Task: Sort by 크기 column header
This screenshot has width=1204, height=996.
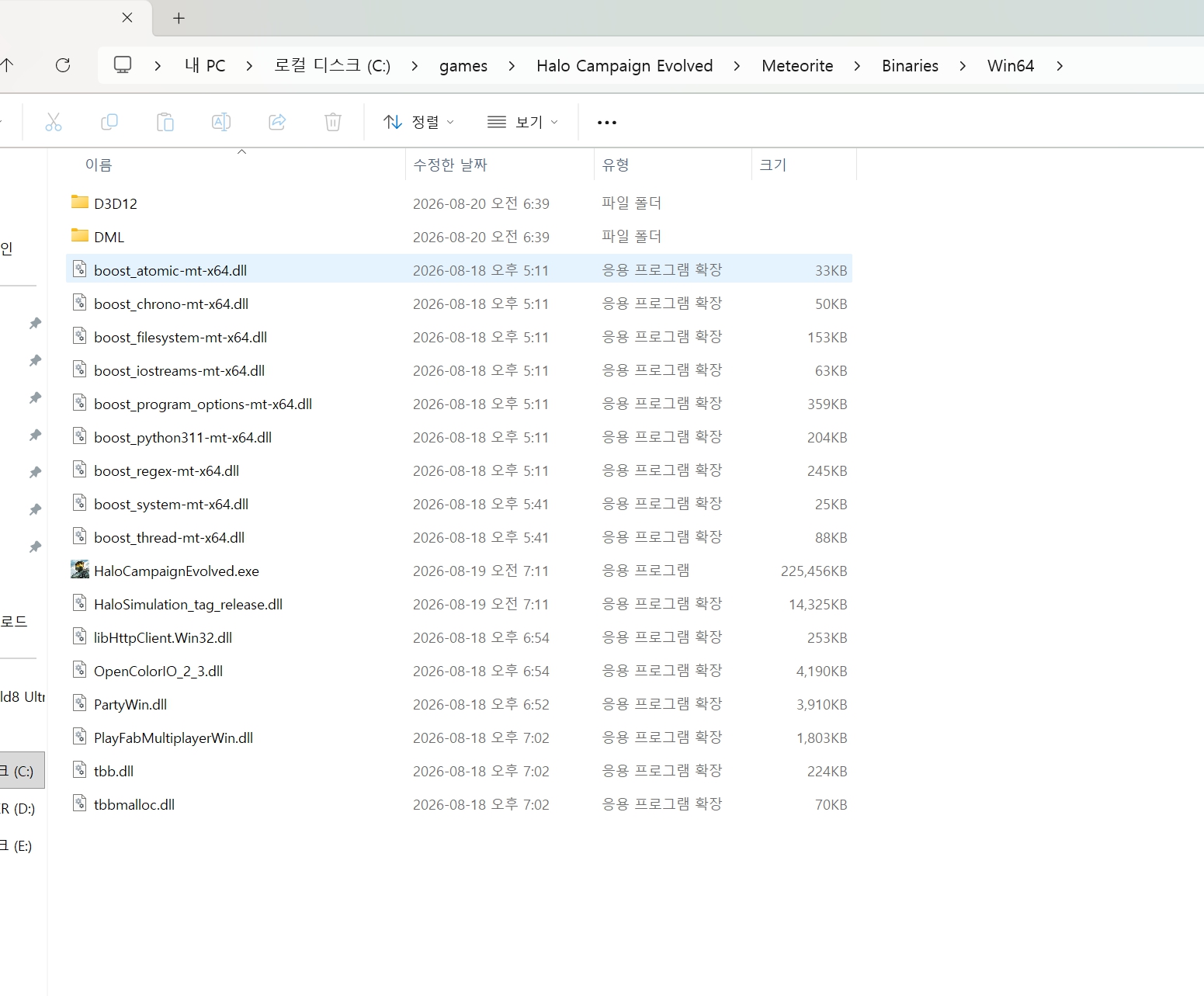Action: [x=773, y=165]
